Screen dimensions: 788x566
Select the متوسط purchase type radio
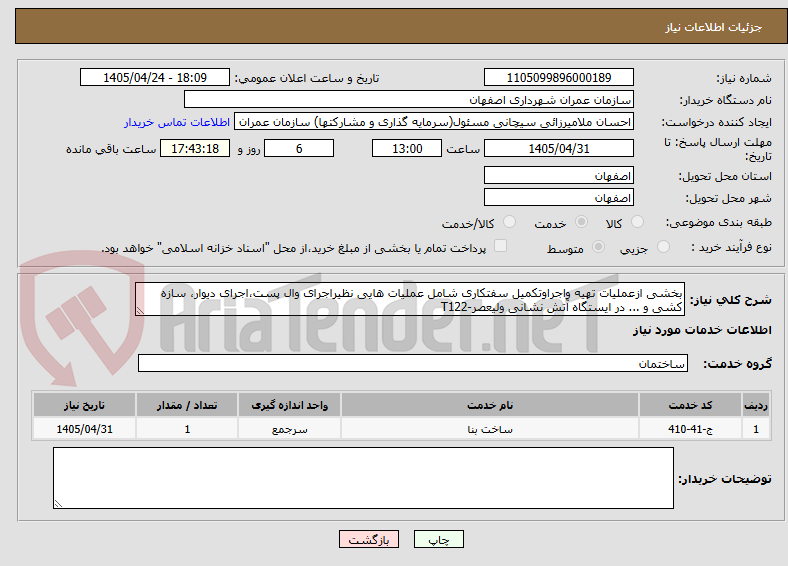tap(599, 246)
